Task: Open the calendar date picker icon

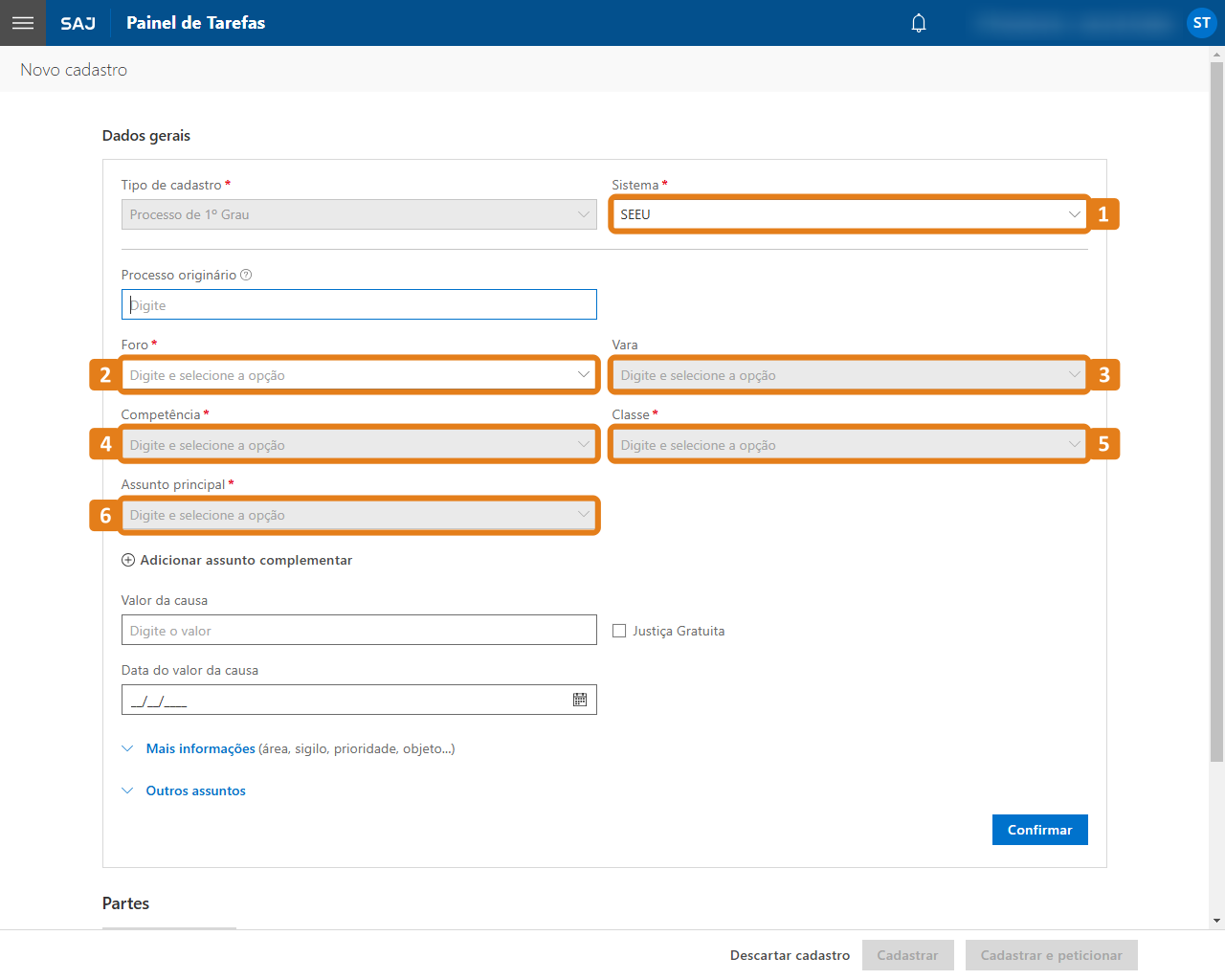Action: [x=580, y=700]
